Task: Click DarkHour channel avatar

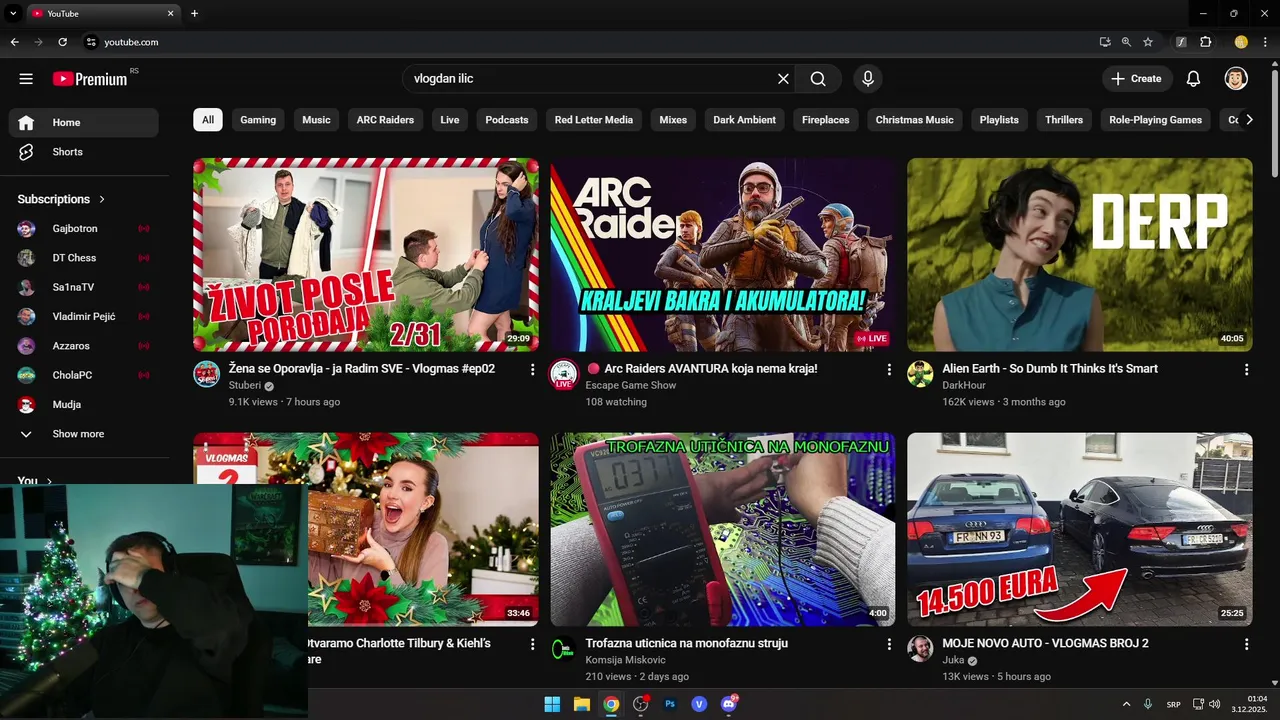Action: [x=920, y=375]
